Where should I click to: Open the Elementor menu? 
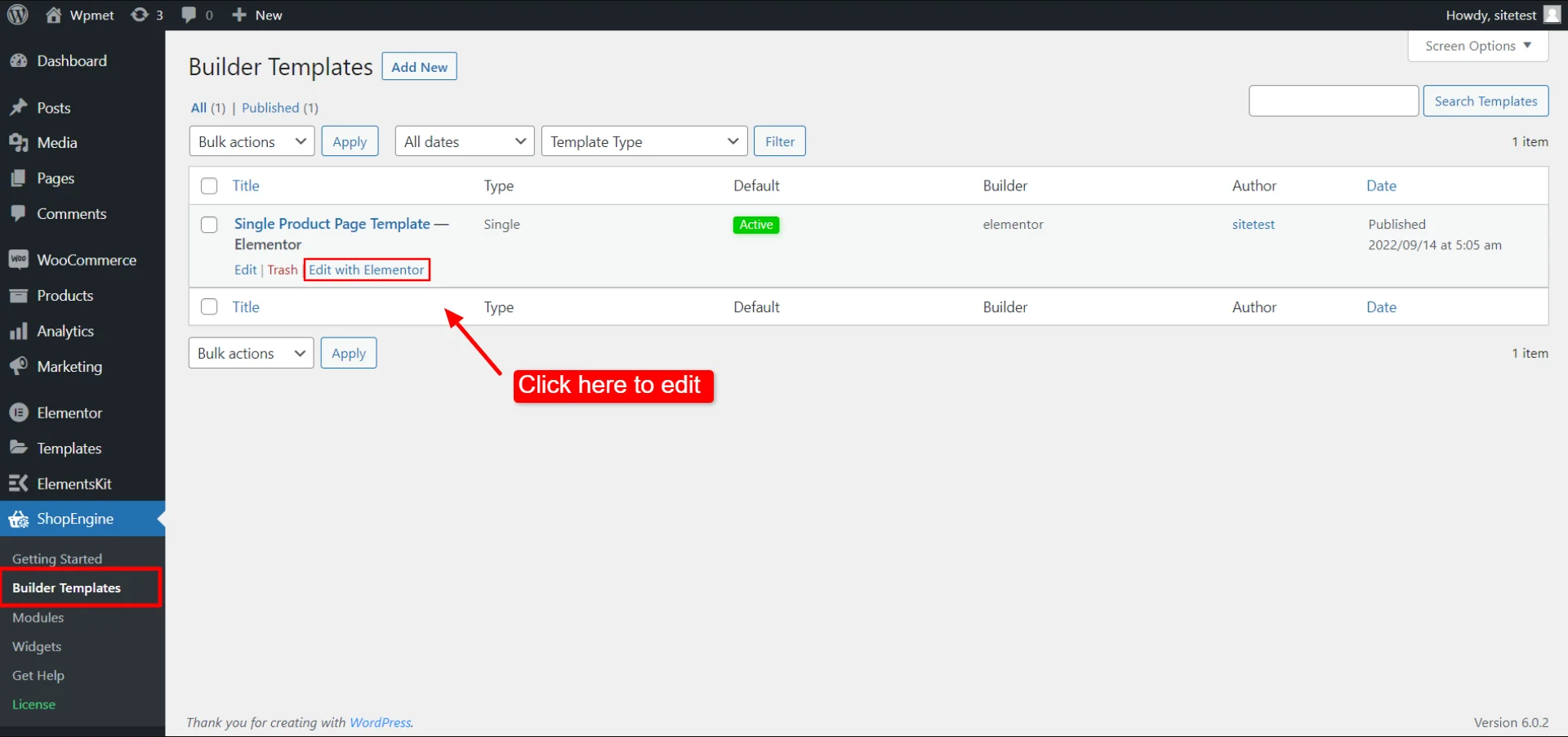[82, 413]
